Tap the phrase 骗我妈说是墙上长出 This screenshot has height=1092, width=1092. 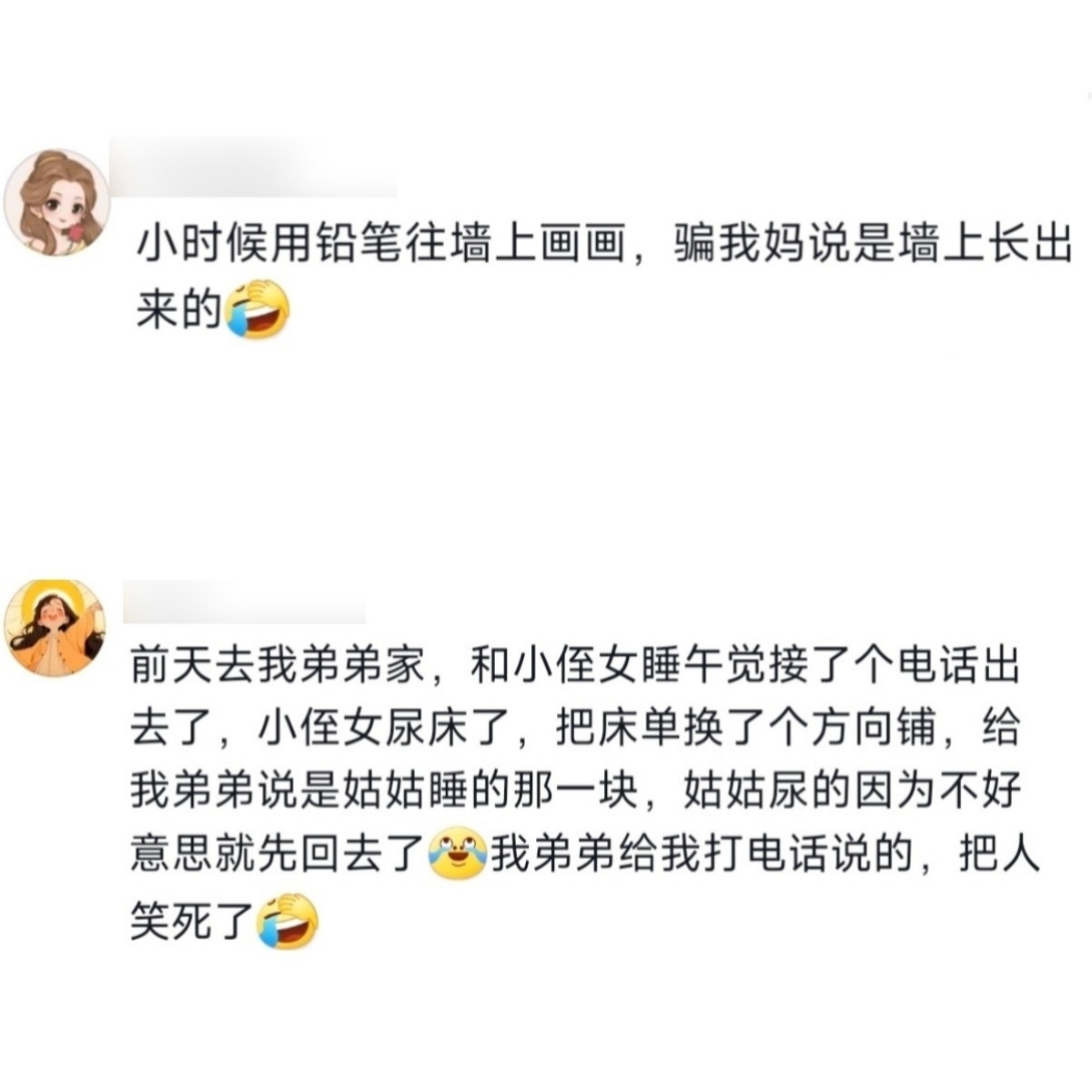[x=872, y=245]
